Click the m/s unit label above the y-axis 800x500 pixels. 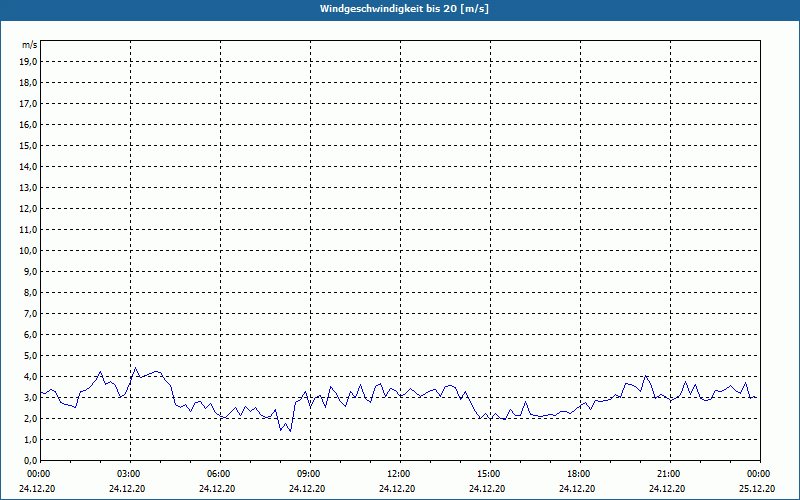(30, 45)
